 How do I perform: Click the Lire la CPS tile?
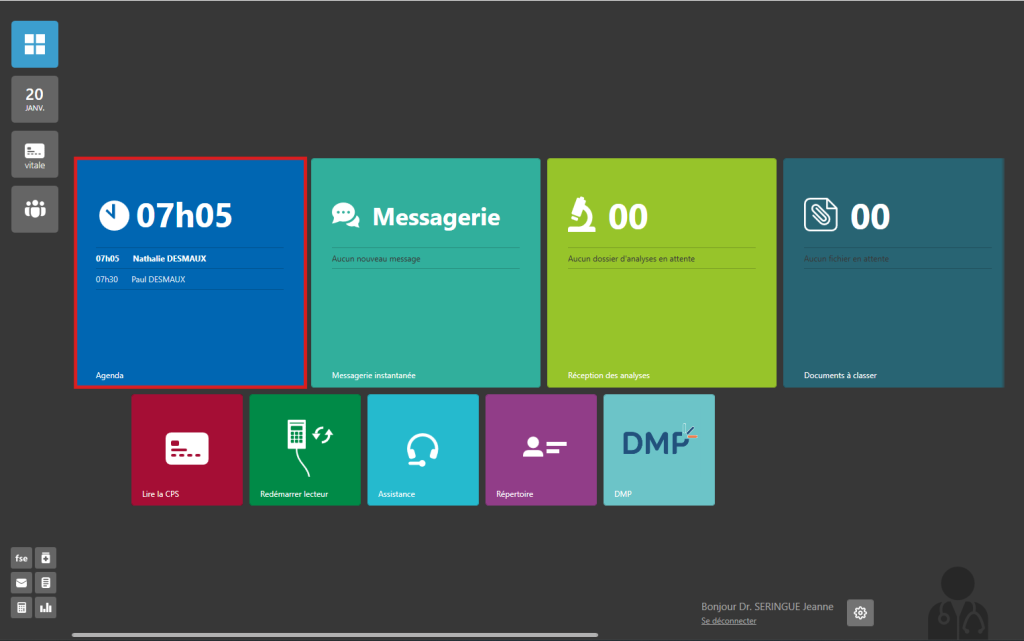(187, 450)
